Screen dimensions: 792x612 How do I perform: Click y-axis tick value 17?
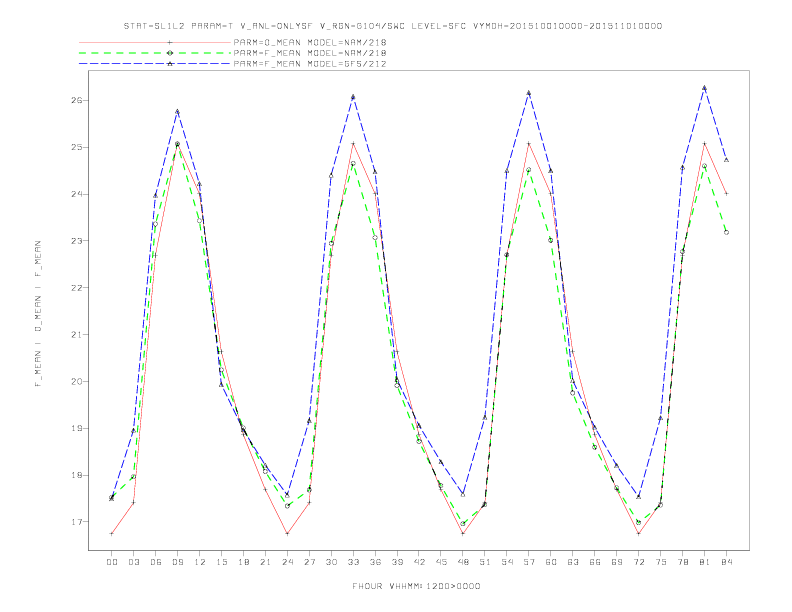point(77,522)
